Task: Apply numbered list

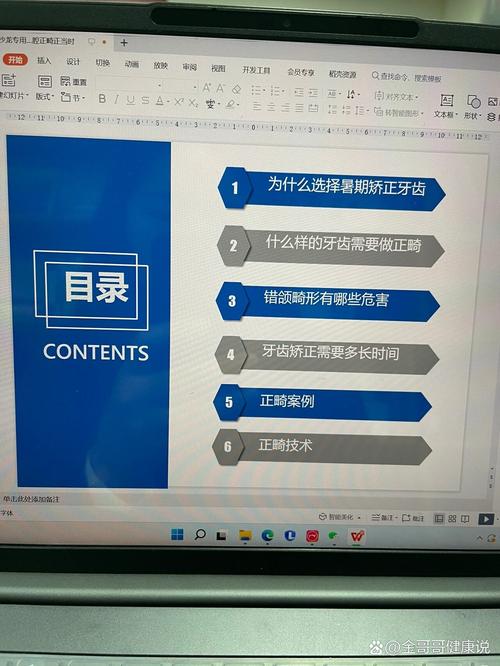Action: click(276, 91)
